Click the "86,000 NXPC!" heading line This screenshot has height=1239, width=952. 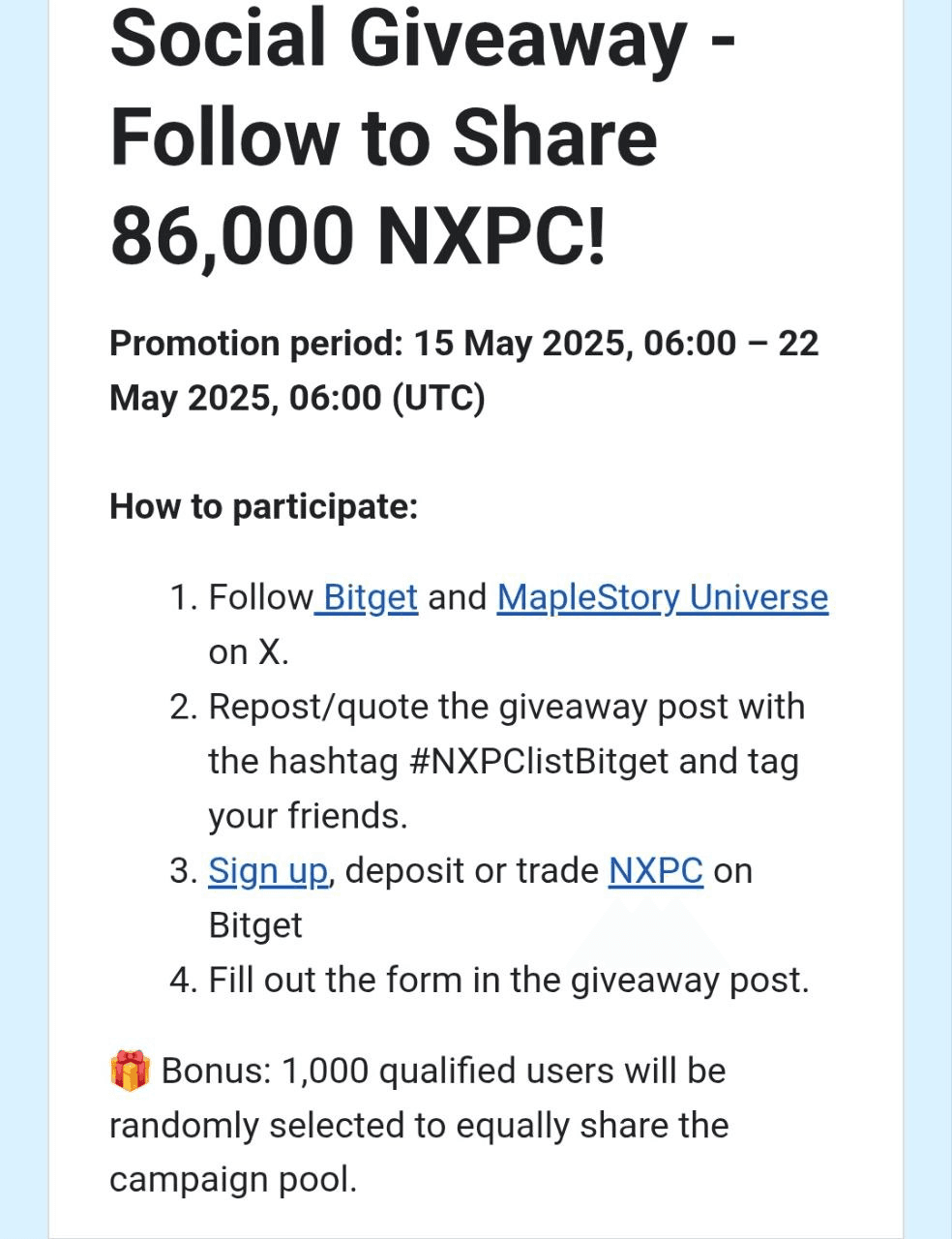pos(358,234)
